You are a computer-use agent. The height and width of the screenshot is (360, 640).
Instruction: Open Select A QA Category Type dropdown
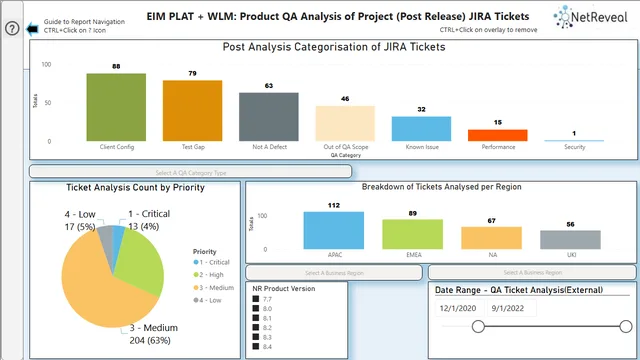pyautogui.click(x=191, y=172)
